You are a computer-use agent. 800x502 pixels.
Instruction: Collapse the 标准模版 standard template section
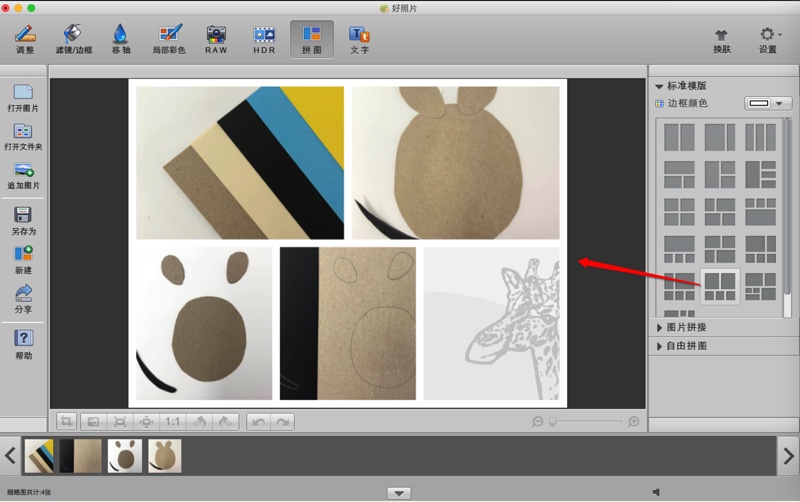click(659, 86)
